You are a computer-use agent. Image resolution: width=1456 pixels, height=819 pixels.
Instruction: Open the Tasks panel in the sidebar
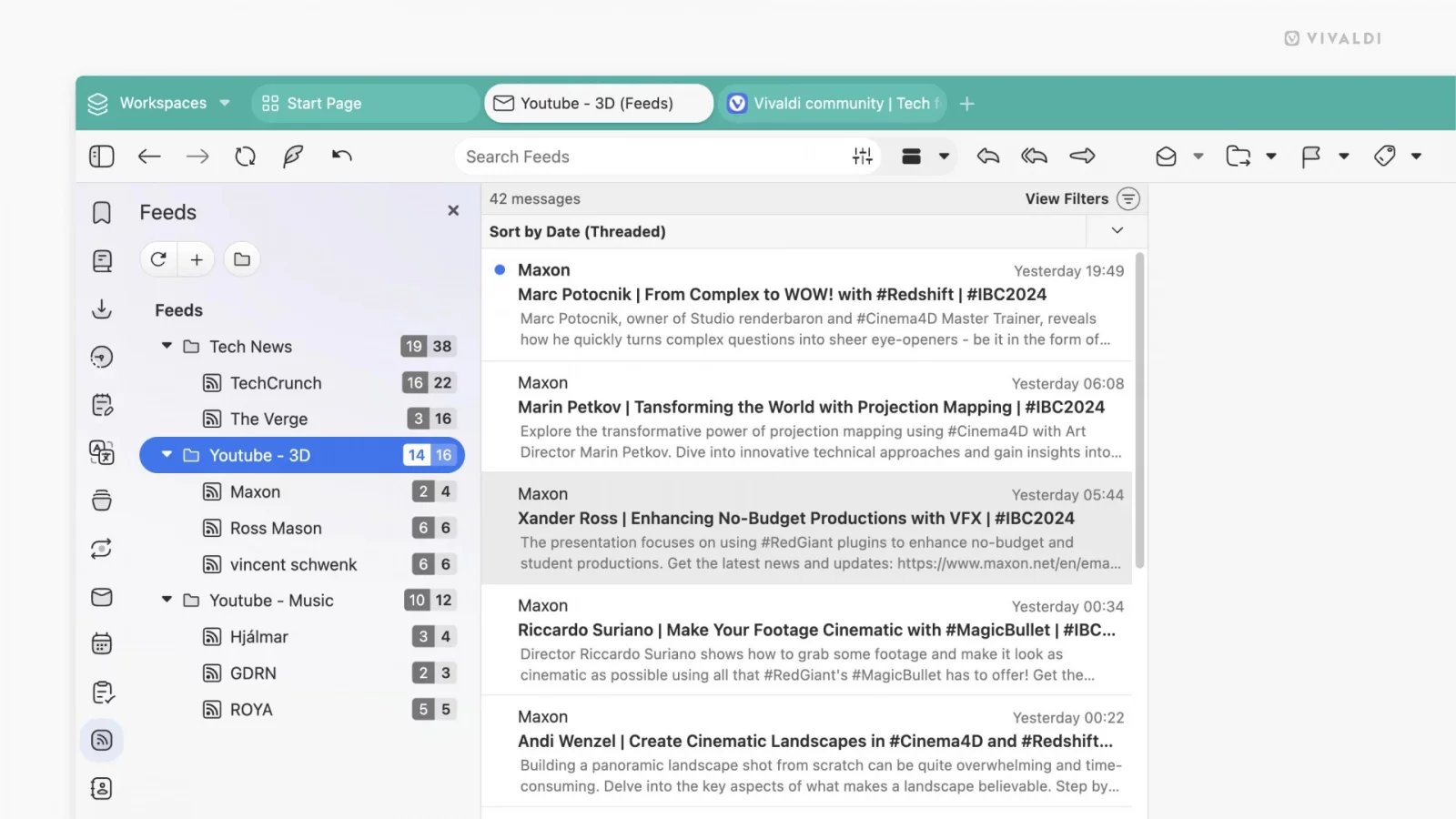click(x=101, y=692)
